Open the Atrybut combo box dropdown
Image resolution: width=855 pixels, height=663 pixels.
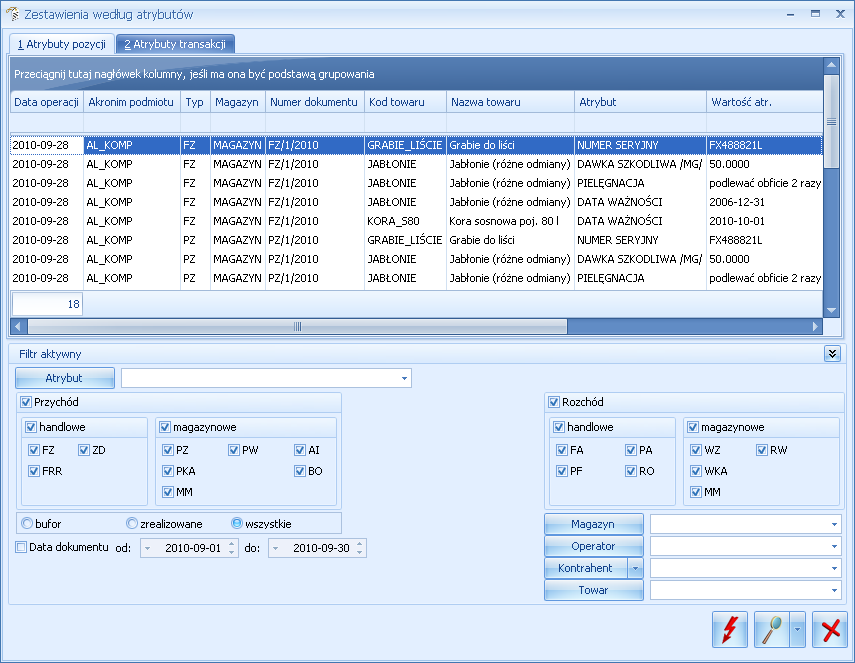pos(404,378)
